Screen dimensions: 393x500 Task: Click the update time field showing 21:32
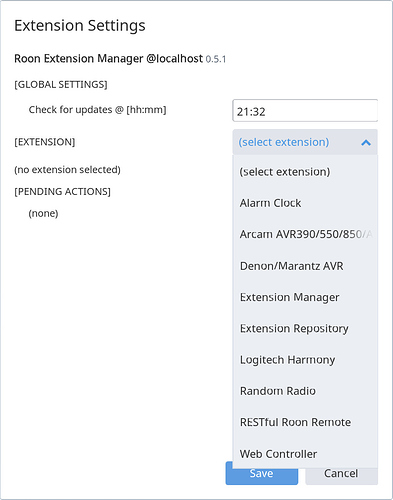(x=305, y=111)
